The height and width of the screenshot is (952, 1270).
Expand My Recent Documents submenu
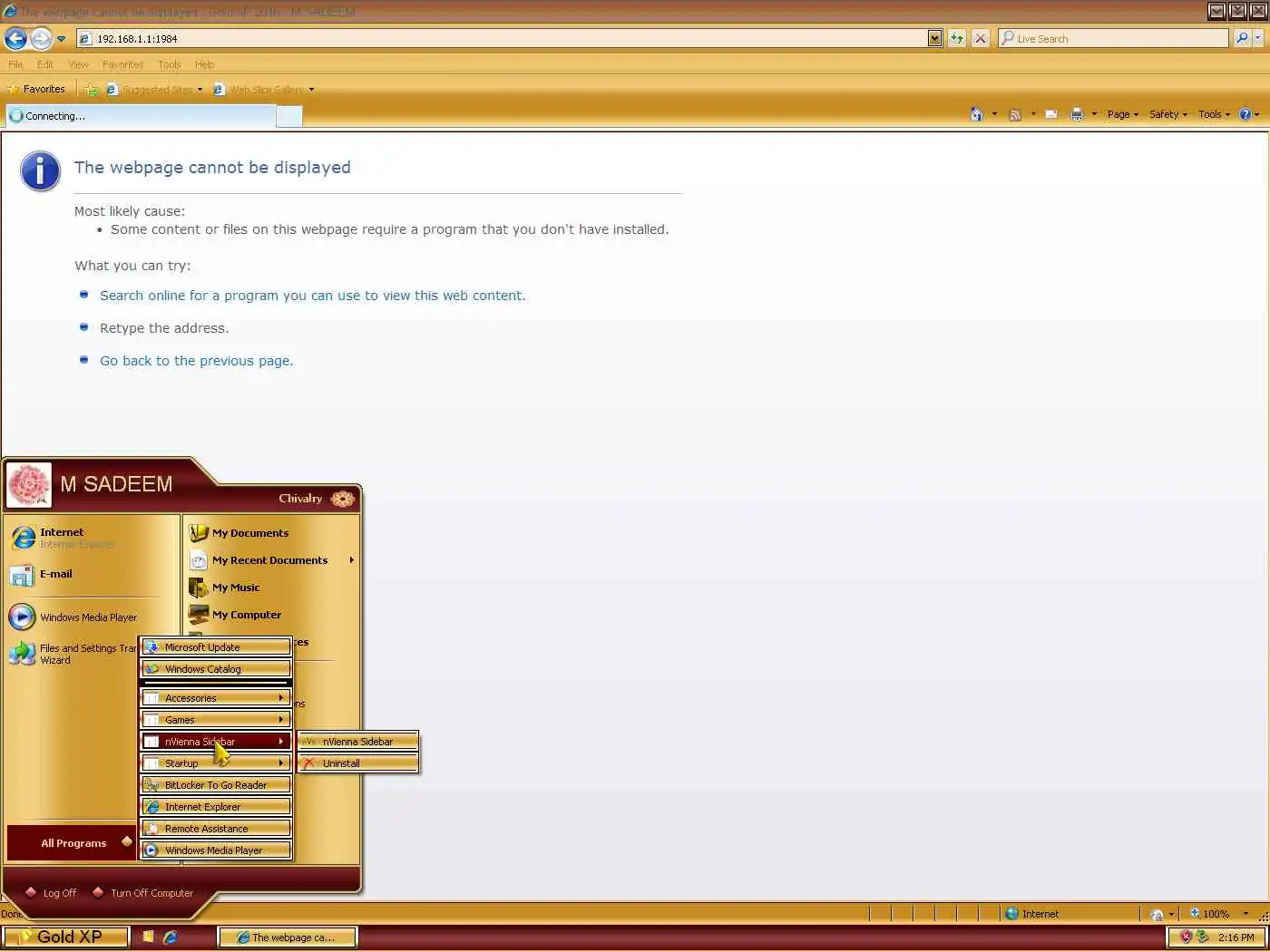point(272,560)
